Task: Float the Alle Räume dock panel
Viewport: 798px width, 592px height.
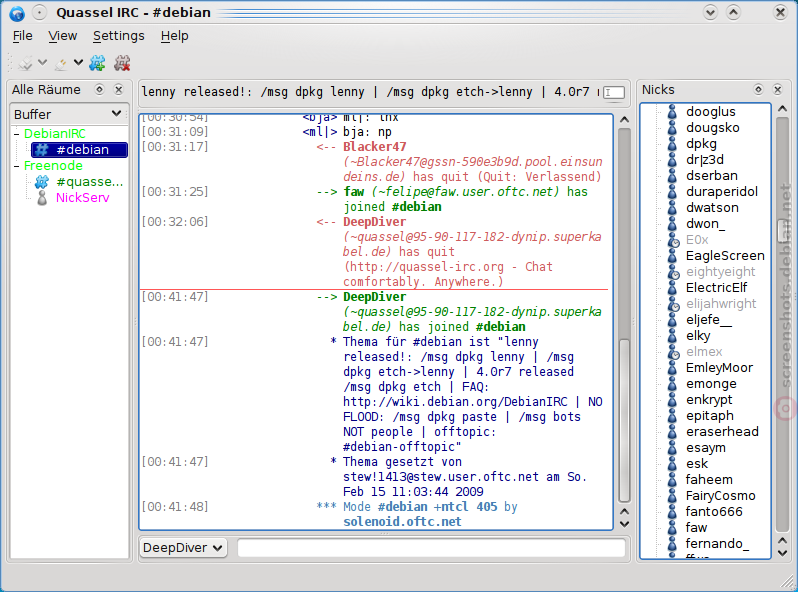Action: (100, 90)
